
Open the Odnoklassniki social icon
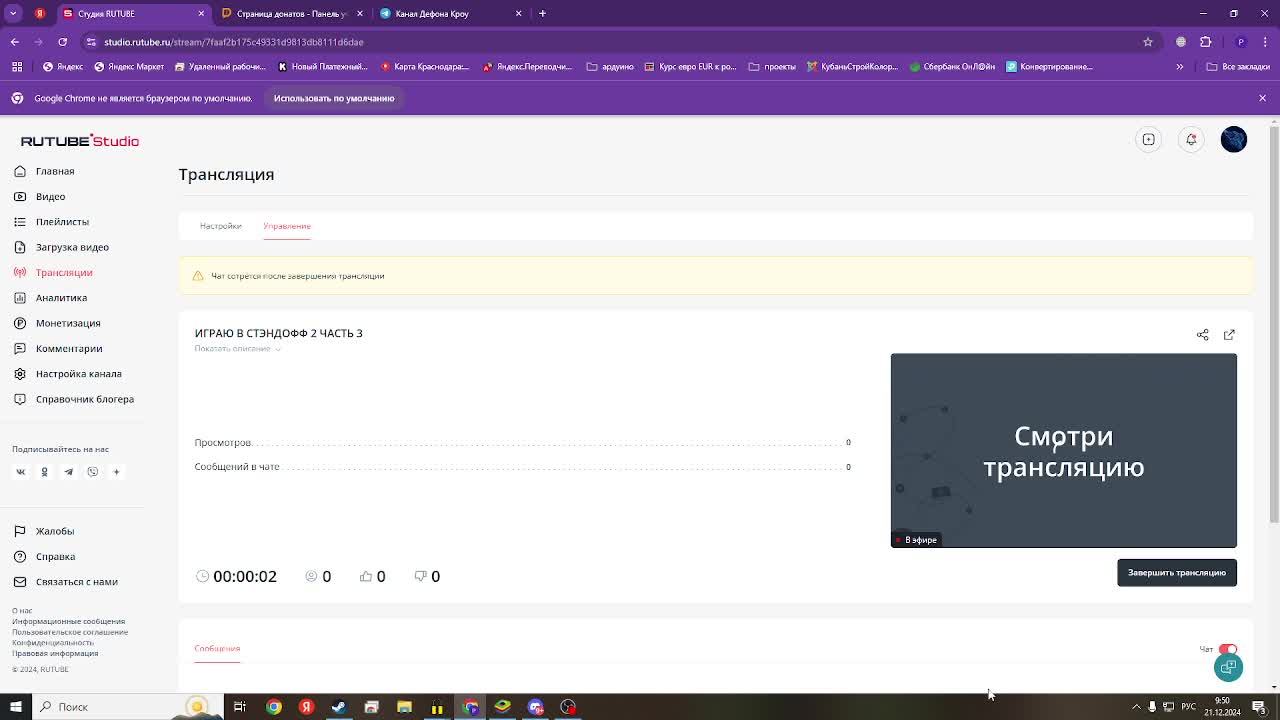(44, 472)
